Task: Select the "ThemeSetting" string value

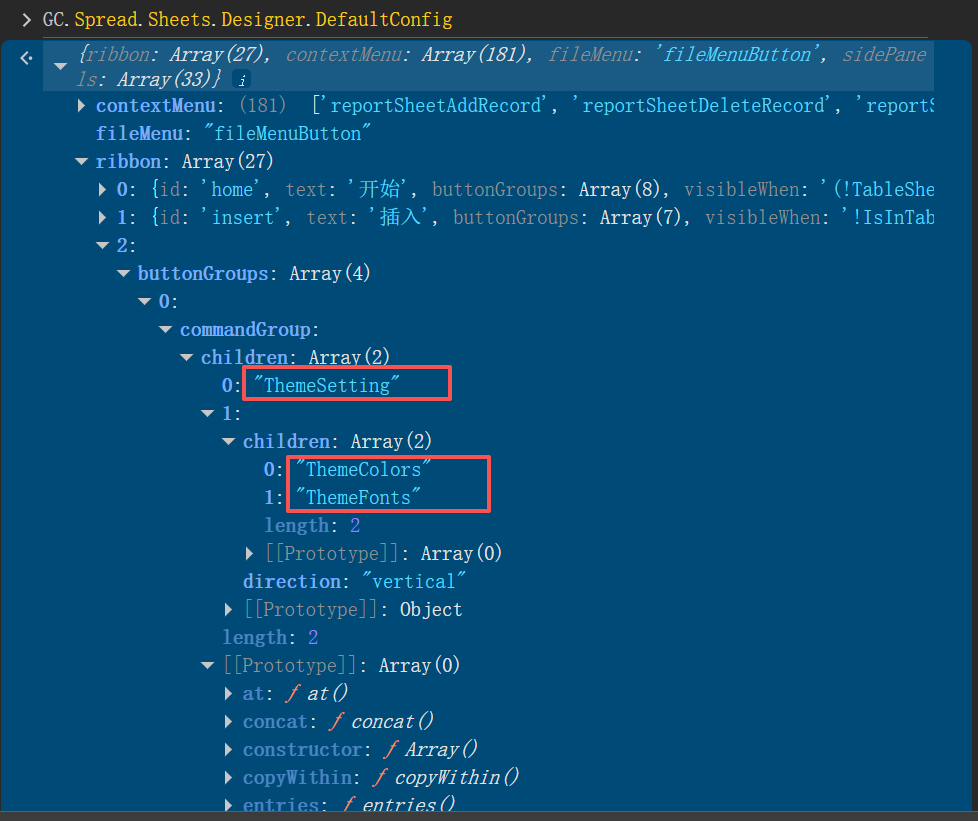Action: [x=326, y=385]
